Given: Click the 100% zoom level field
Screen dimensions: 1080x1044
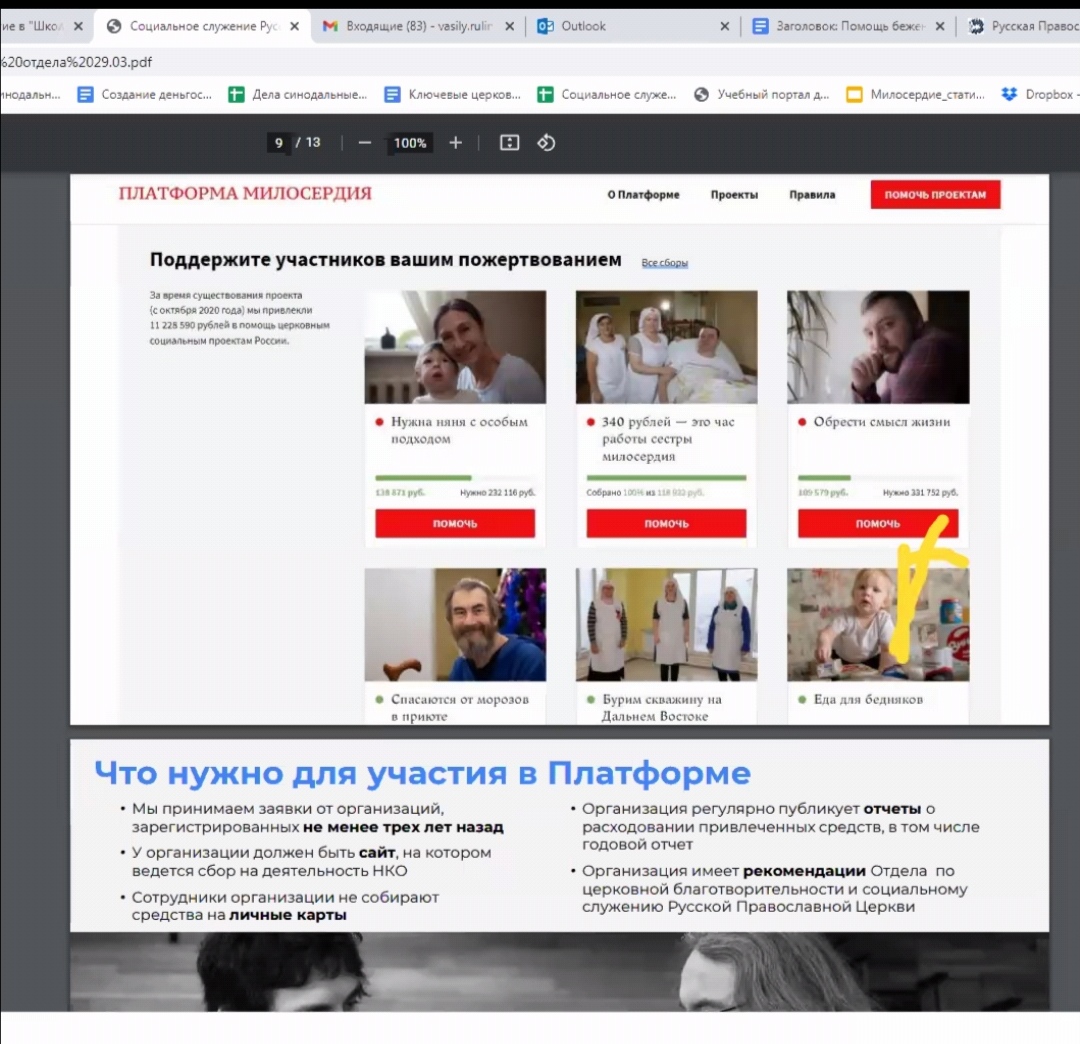Looking at the screenshot, I should click(410, 143).
